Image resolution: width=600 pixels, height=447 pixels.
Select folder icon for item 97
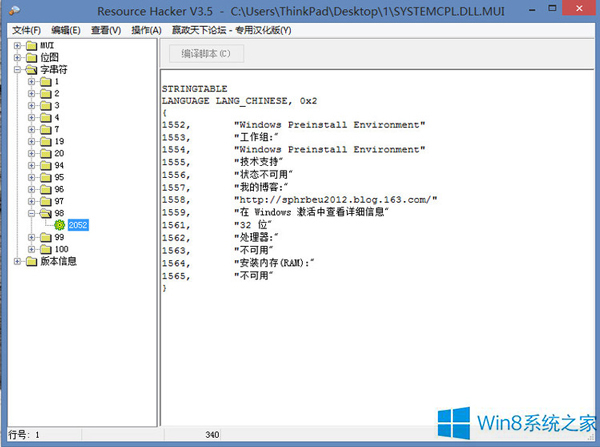click(46, 201)
